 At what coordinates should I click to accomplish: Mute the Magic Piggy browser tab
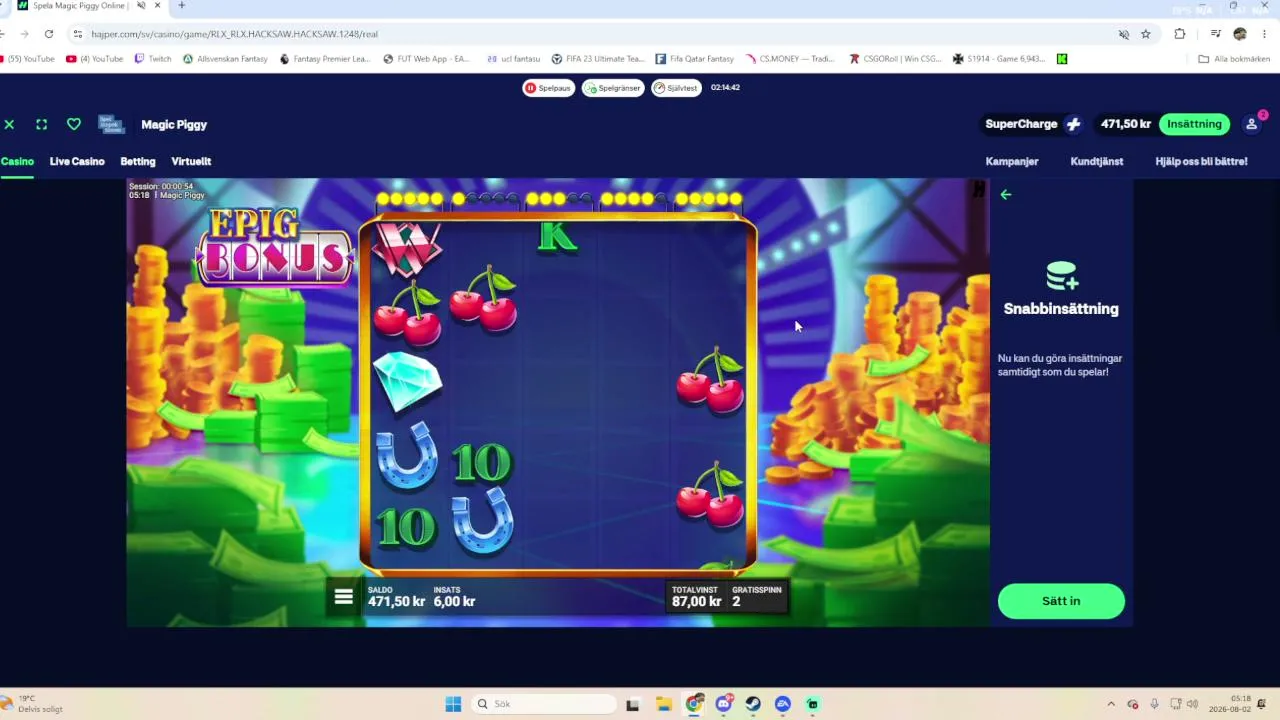(x=141, y=6)
